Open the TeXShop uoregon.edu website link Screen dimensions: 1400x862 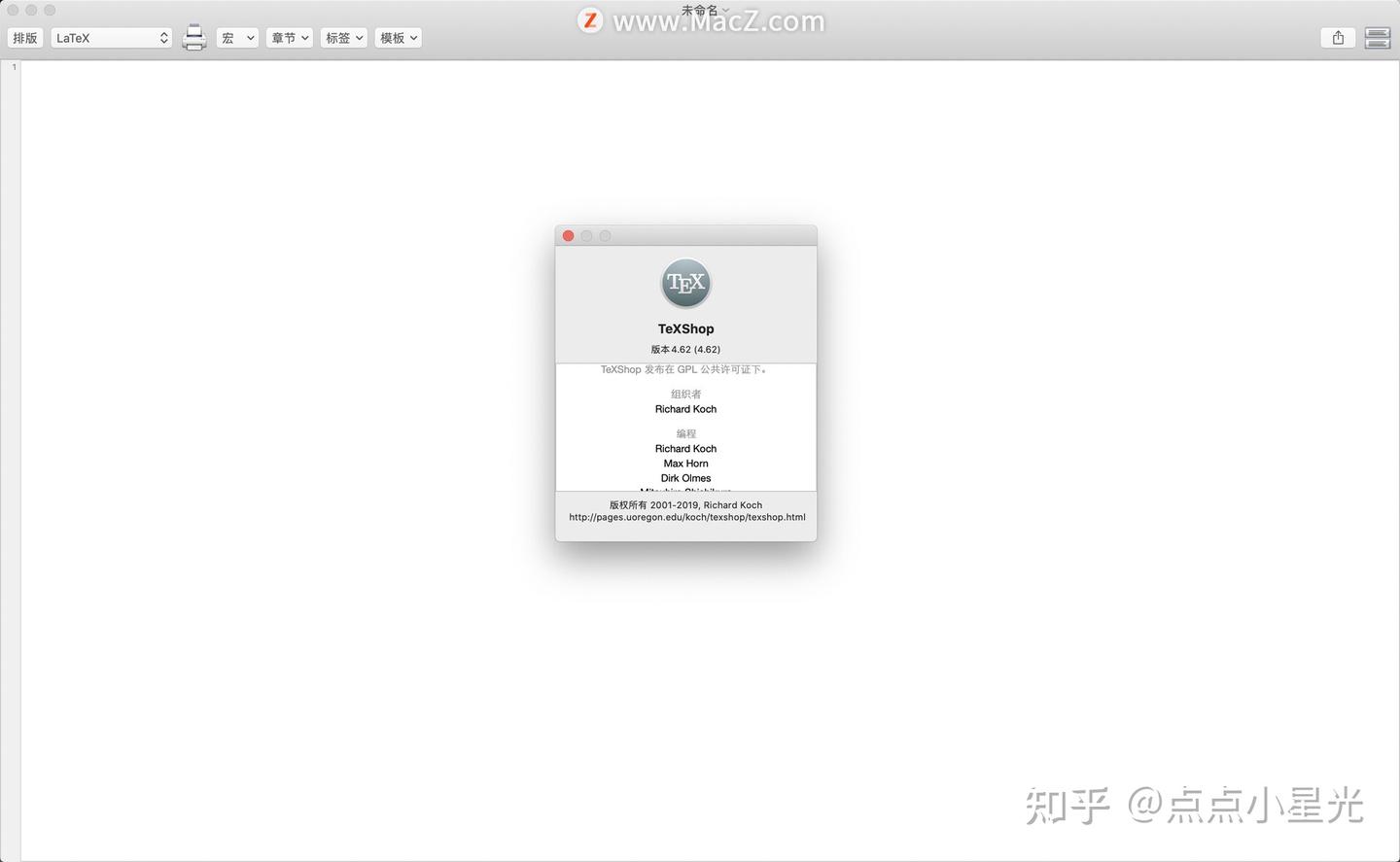pos(686,517)
